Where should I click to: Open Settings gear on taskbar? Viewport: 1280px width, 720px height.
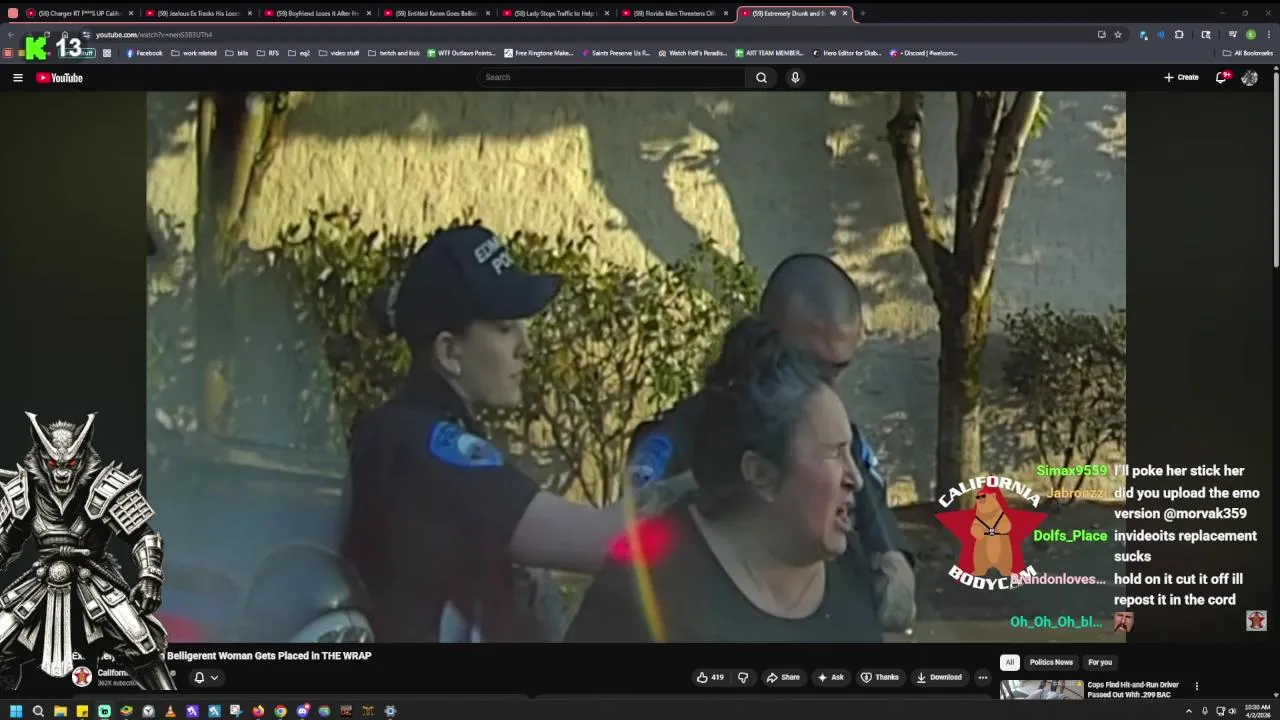pos(390,711)
